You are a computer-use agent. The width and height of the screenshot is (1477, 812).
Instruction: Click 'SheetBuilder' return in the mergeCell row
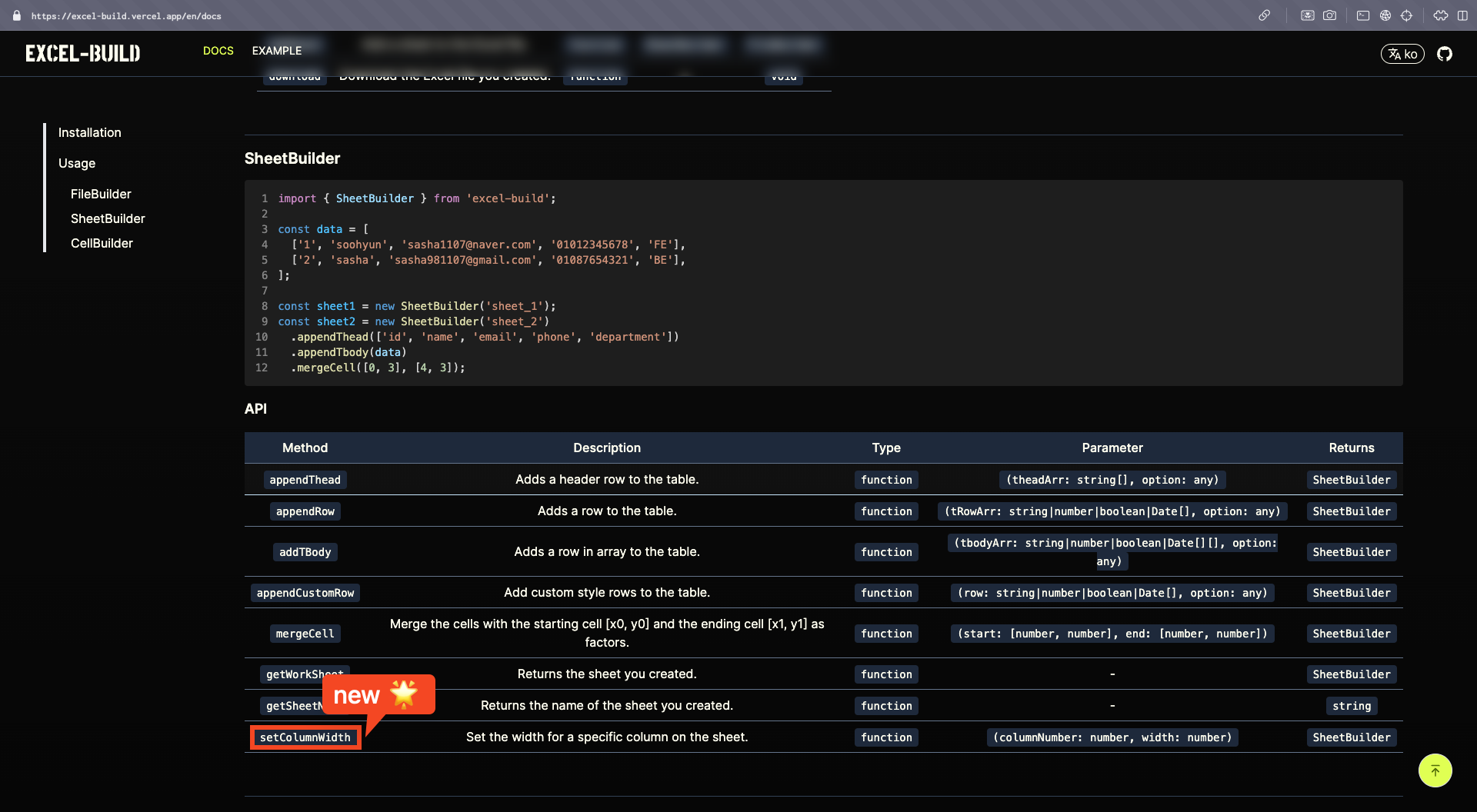1352,634
